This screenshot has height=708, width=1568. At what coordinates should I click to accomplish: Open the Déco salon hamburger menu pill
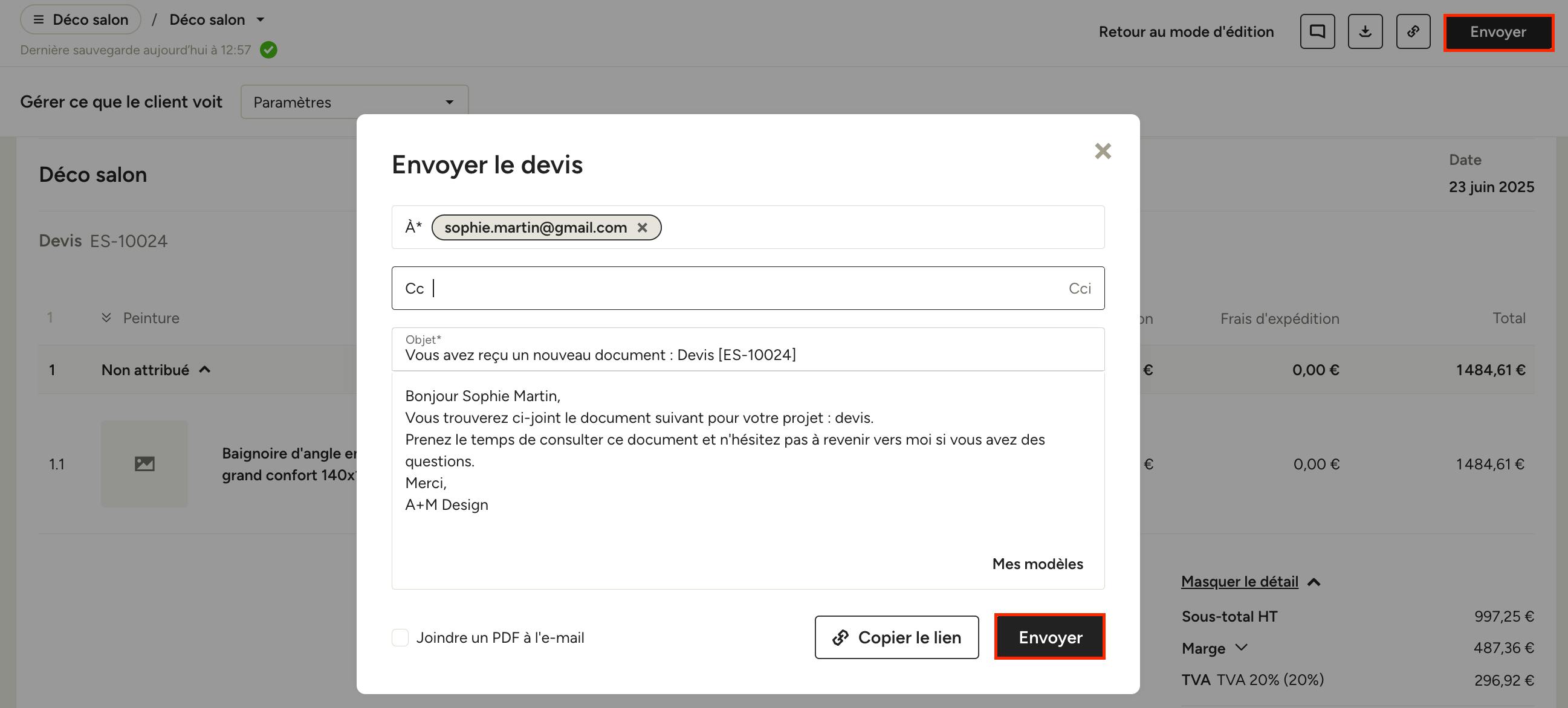(80, 19)
